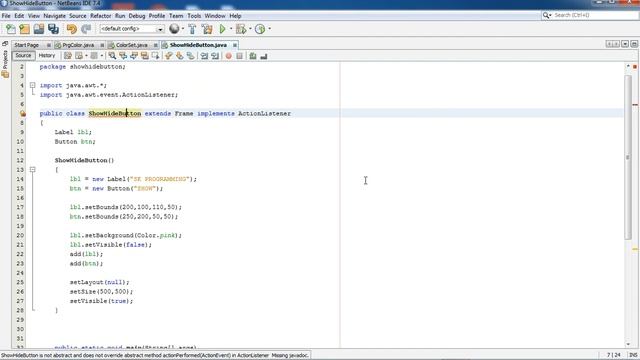Open the search options magnifier dropdown
This screenshot has width=640, height=360.
pos(547,15)
